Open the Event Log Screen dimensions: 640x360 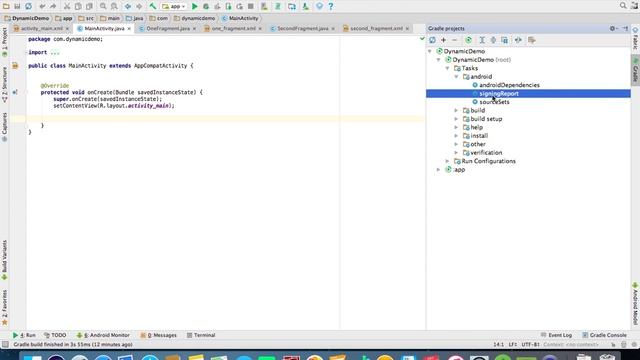point(556,335)
